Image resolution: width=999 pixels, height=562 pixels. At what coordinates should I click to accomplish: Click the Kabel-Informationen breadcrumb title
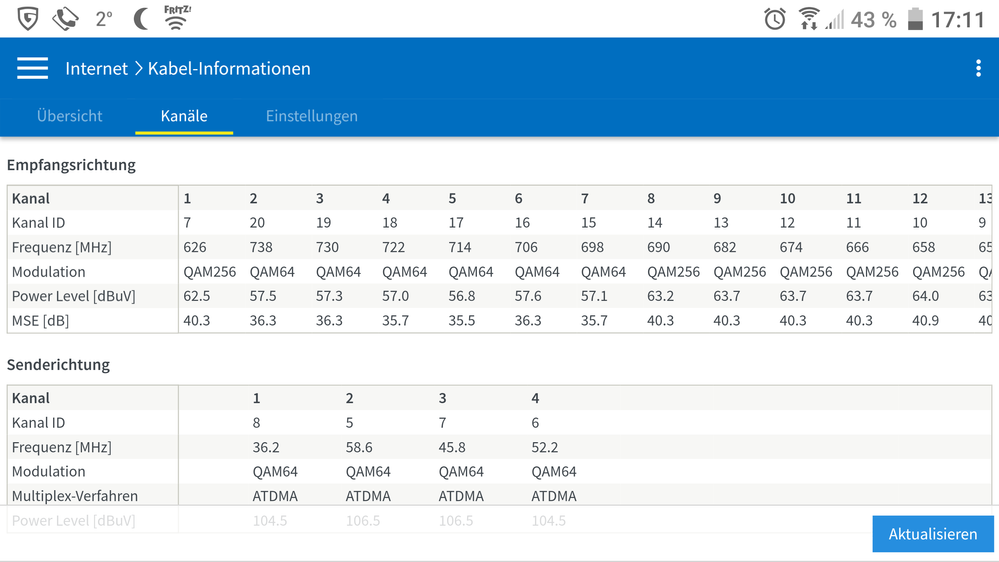229,68
